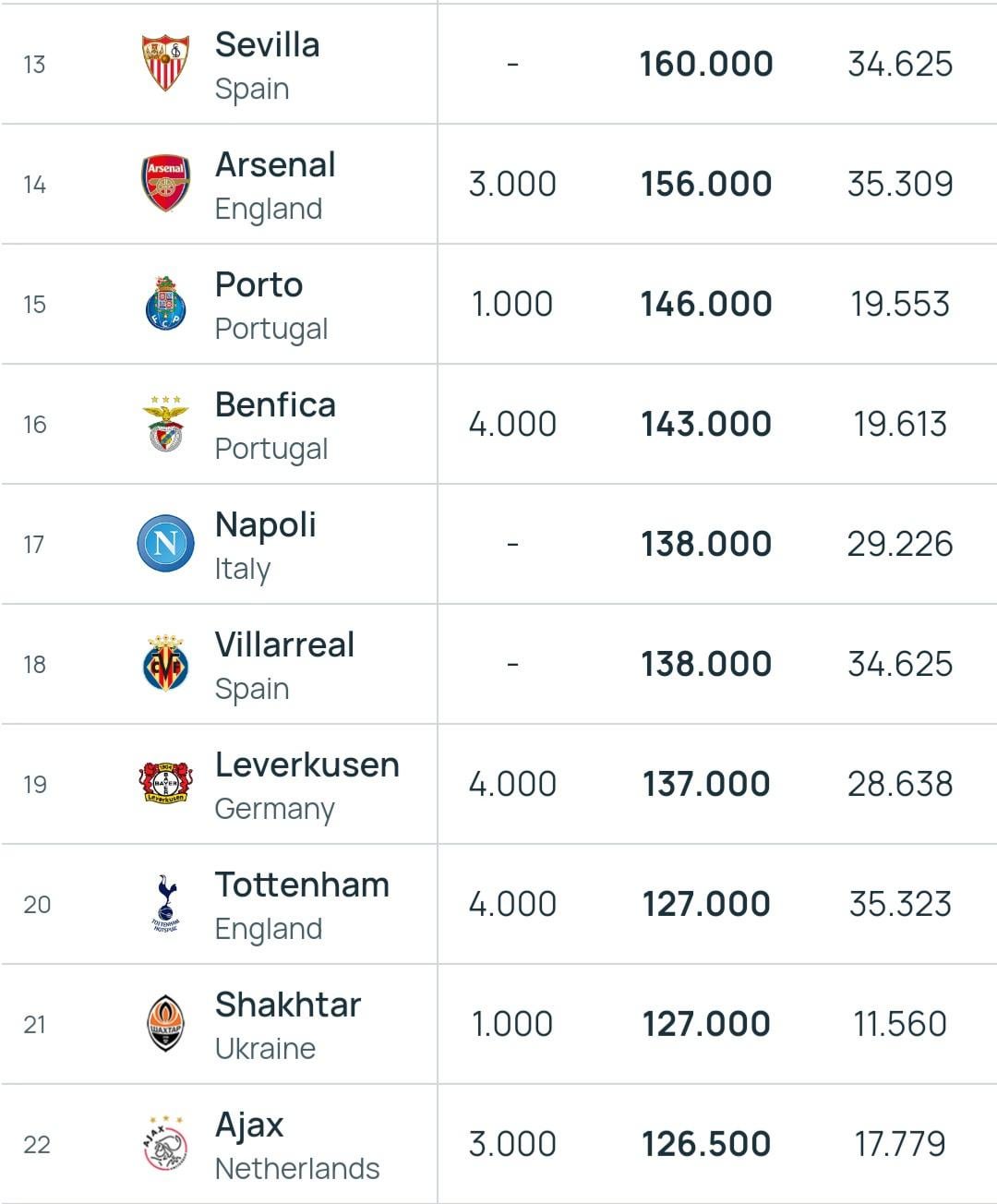997x1204 pixels.
Task: Click the Leverkusen club crest
Action: pyautogui.click(x=166, y=783)
